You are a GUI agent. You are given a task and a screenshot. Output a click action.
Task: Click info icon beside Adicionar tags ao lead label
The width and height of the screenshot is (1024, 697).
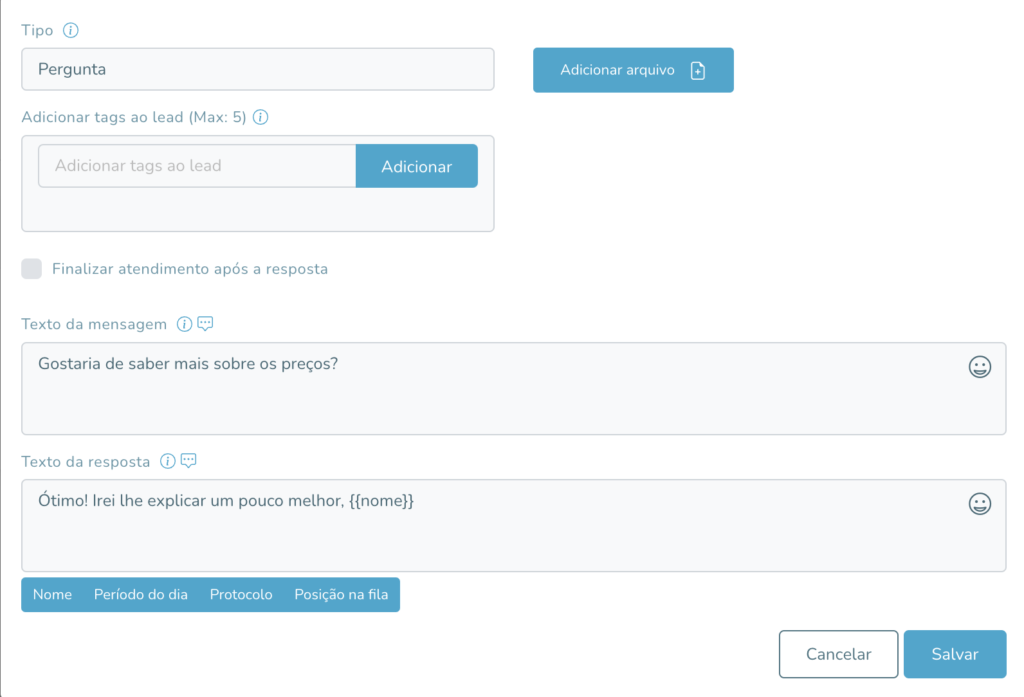(x=261, y=117)
